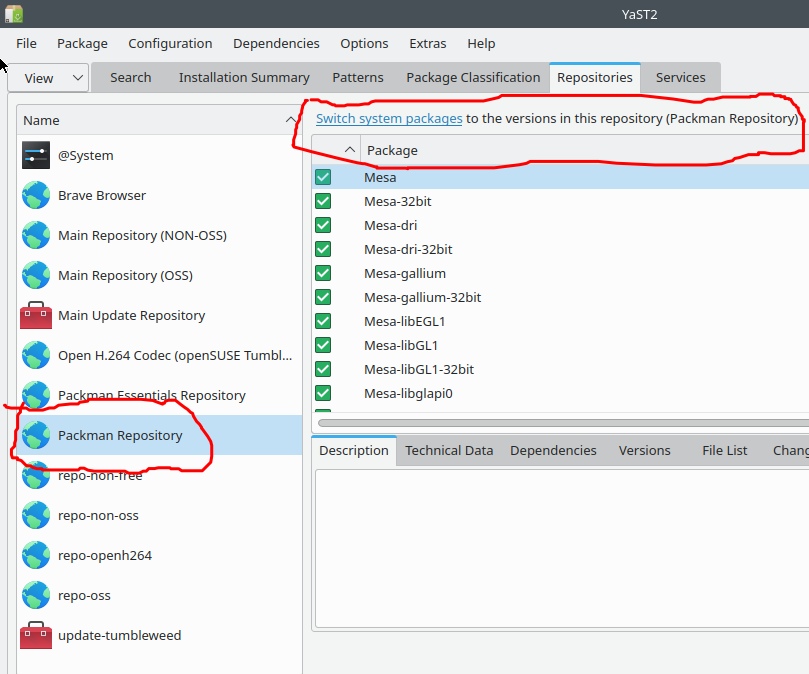809x674 pixels.
Task: Select the Packman Repository globe icon
Action: pos(35,435)
